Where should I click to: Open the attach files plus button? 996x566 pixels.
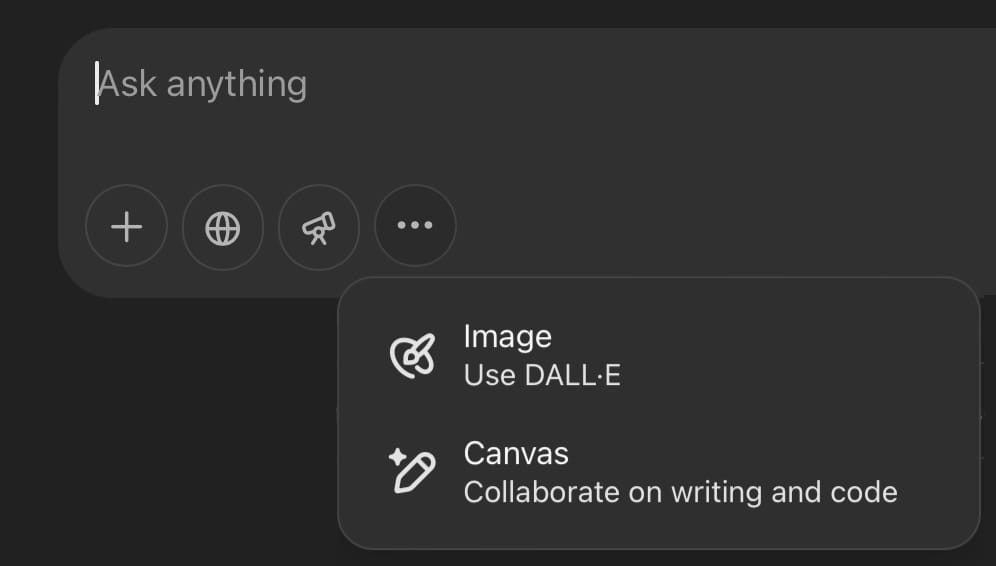point(126,227)
